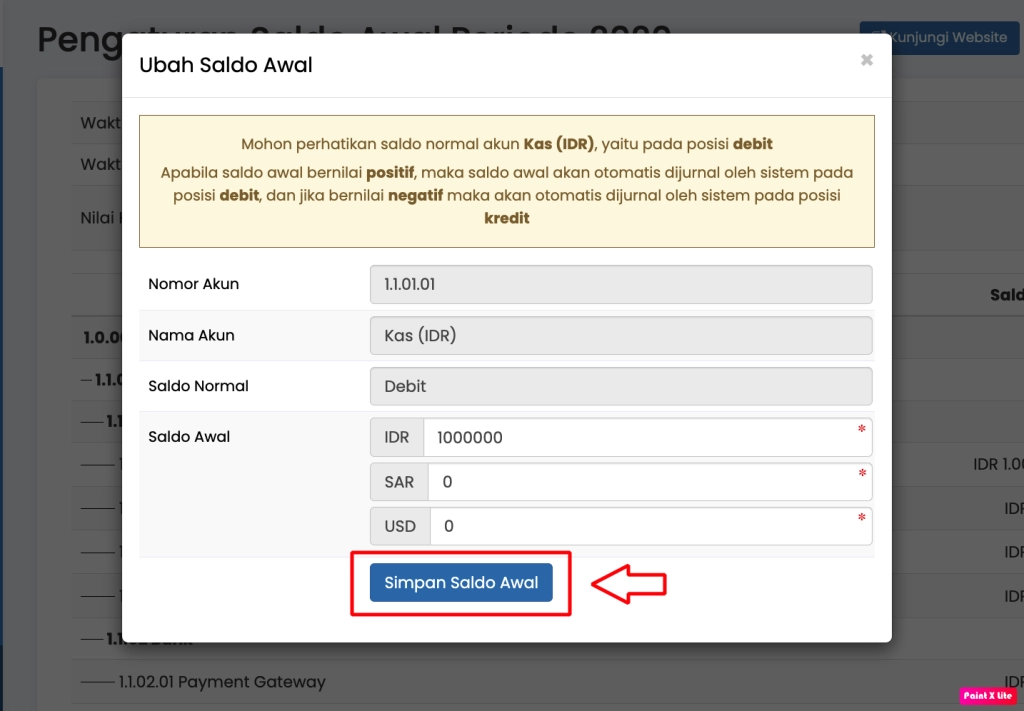Click the yellow saldo normal notice box

(506, 181)
